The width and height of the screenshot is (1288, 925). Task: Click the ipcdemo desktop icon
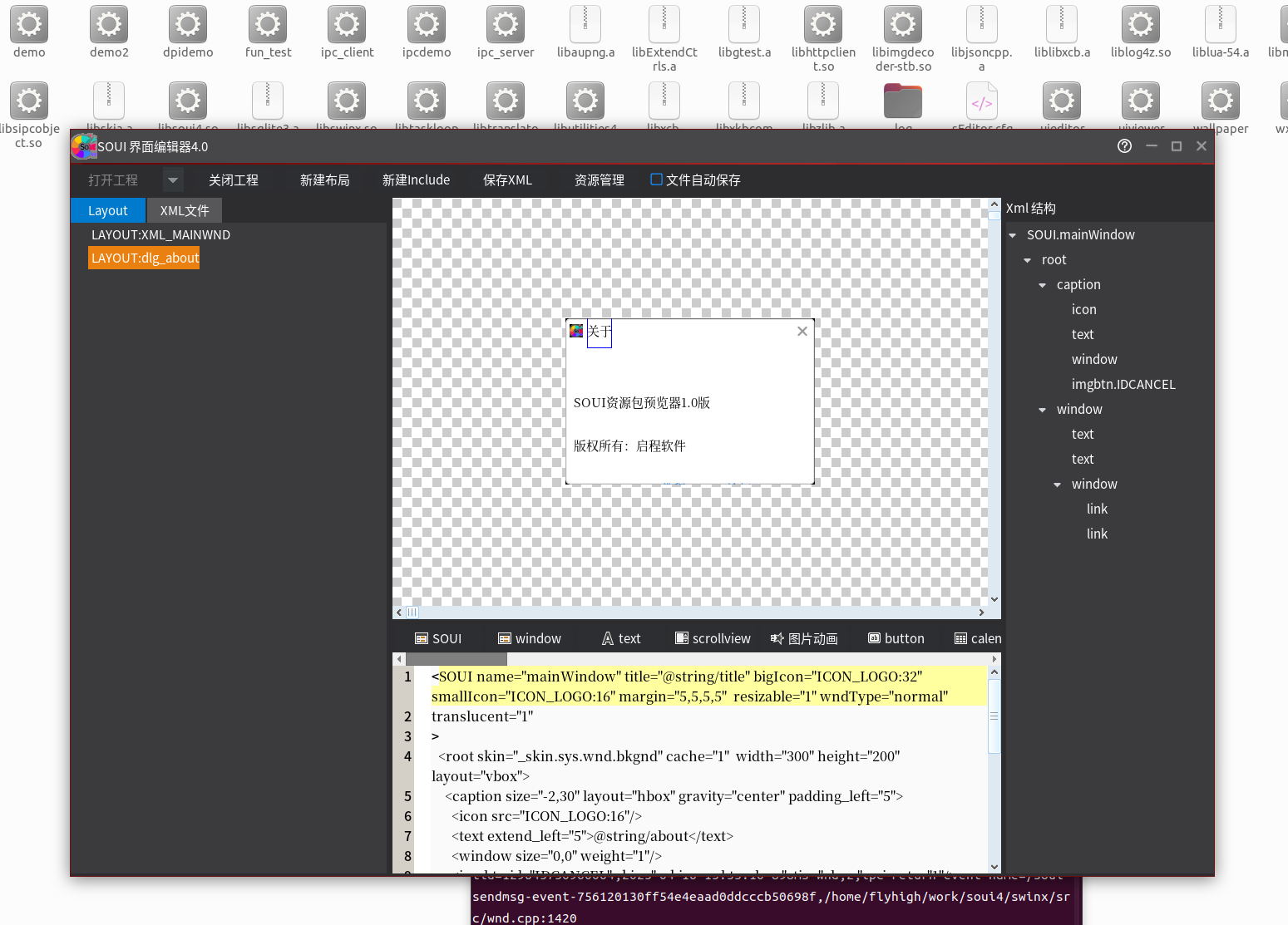tap(427, 24)
